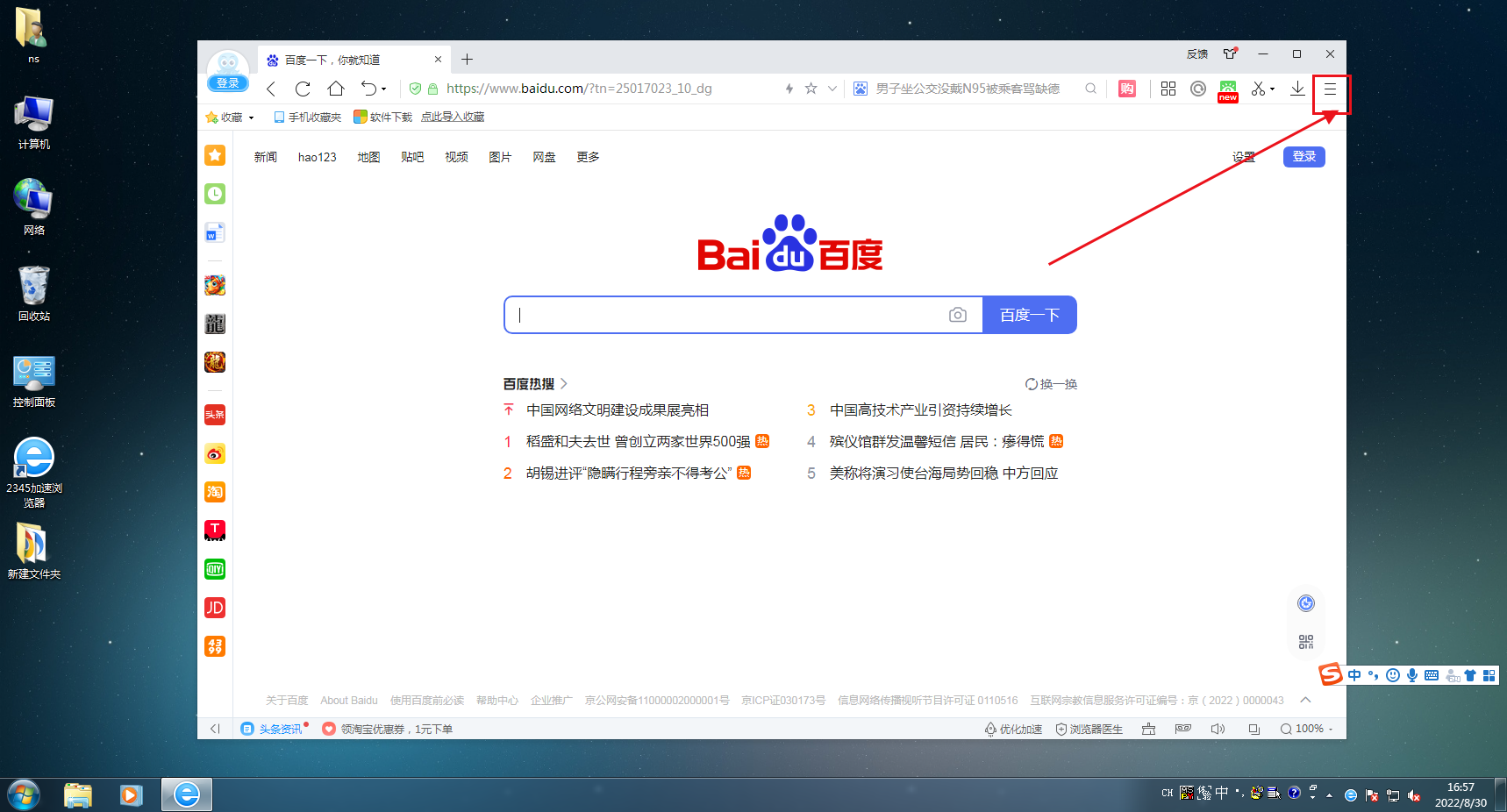Screen dimensions: 1507x812
Task: Open the browser main menu icon
Action: (x=1330, y=89)
